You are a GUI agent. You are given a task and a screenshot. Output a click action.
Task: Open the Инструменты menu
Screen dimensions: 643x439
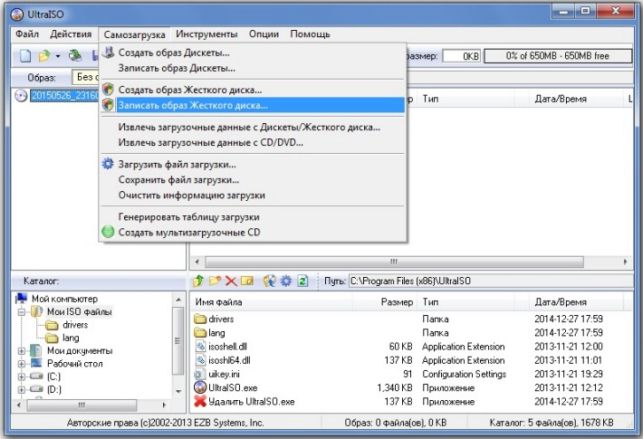click(x=206, y=34)
